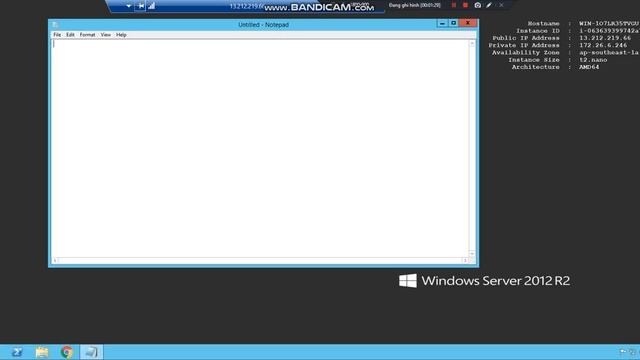The image size is (640, 360).
Task: Minimize the Notepad window
Action: pyautogui.click(x=442, y=23)
